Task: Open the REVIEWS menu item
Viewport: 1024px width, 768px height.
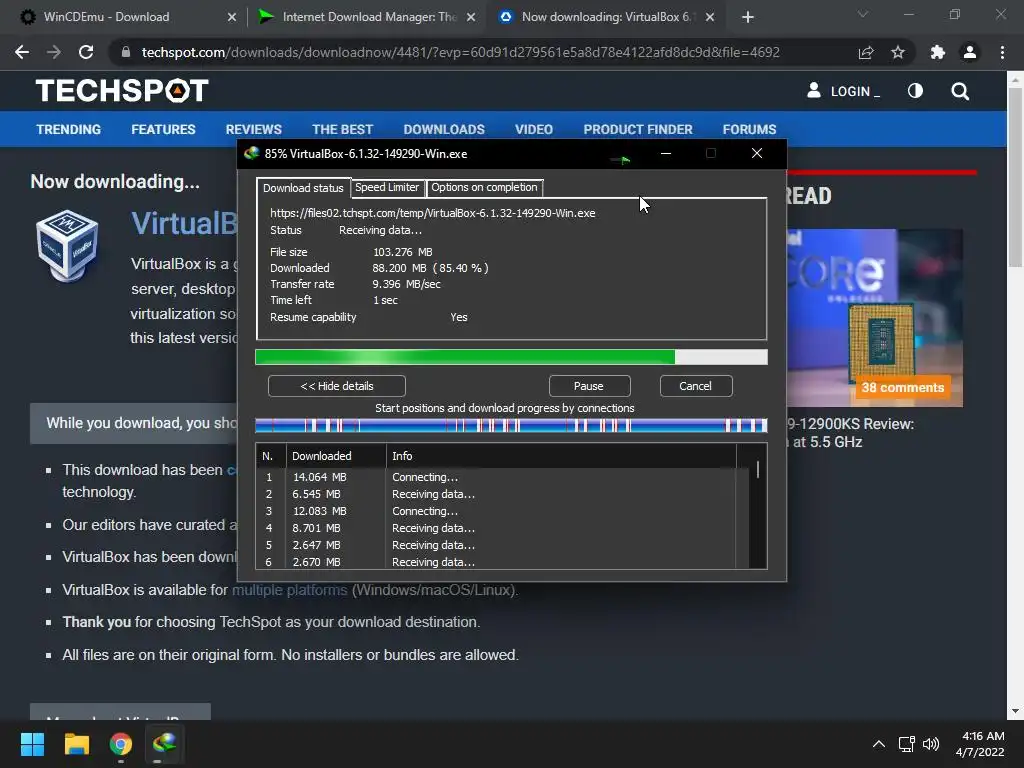Action: 254,129
